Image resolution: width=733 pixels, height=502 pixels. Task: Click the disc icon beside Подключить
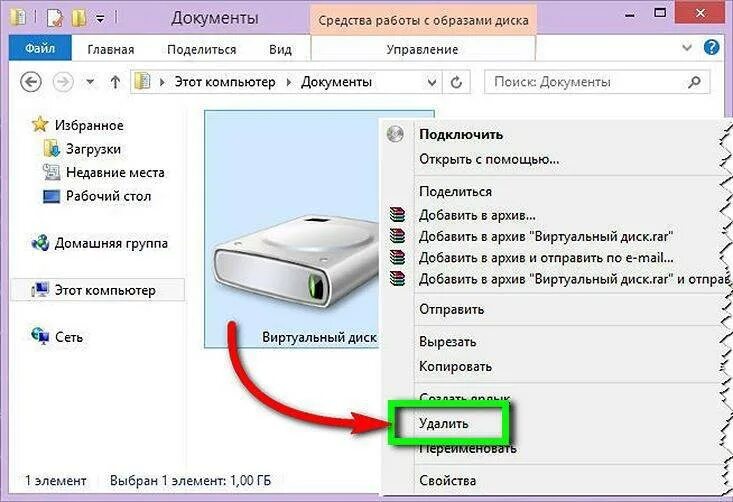tap(395, 134)
